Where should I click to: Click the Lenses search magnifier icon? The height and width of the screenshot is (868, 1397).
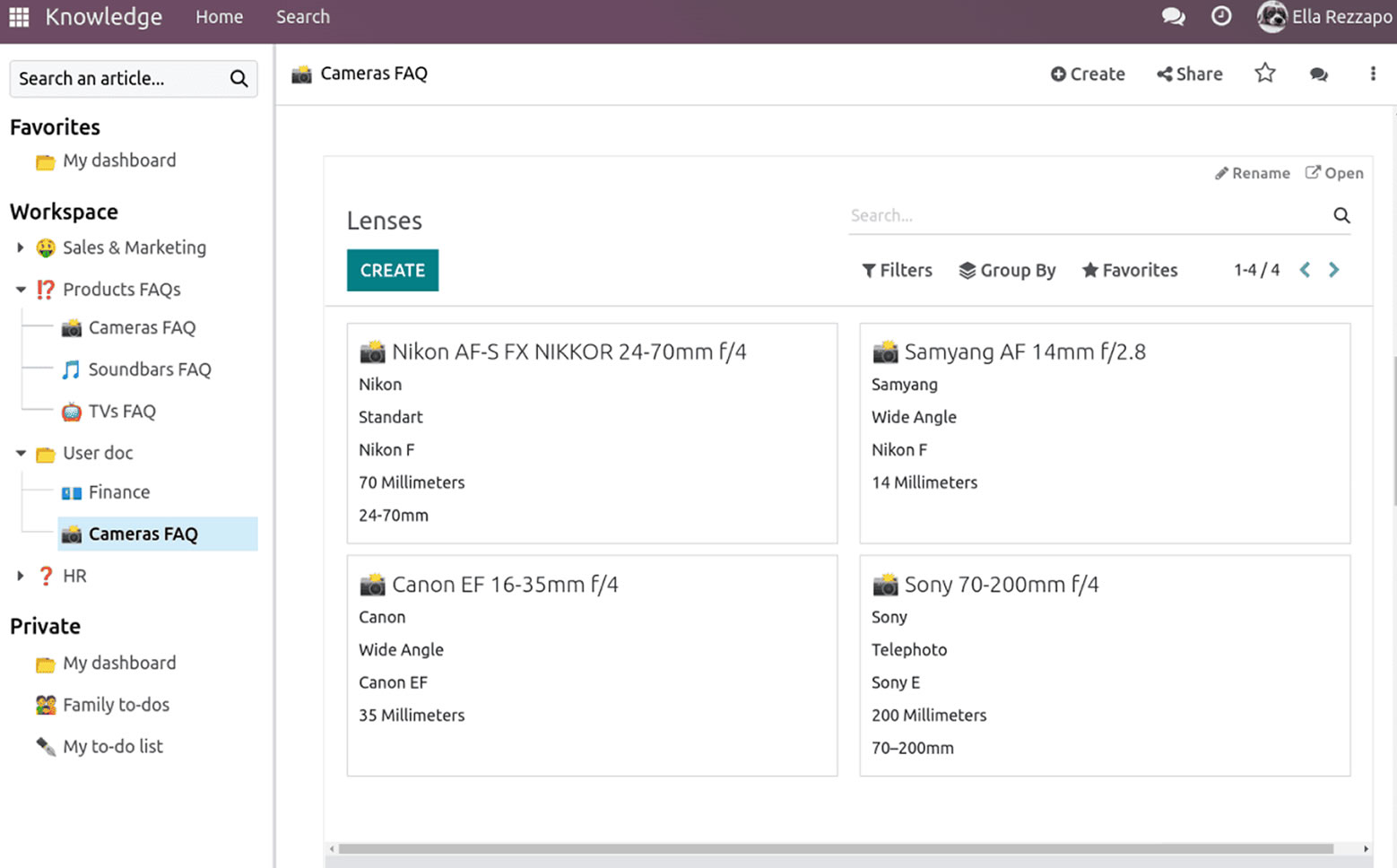[1341, 215]
